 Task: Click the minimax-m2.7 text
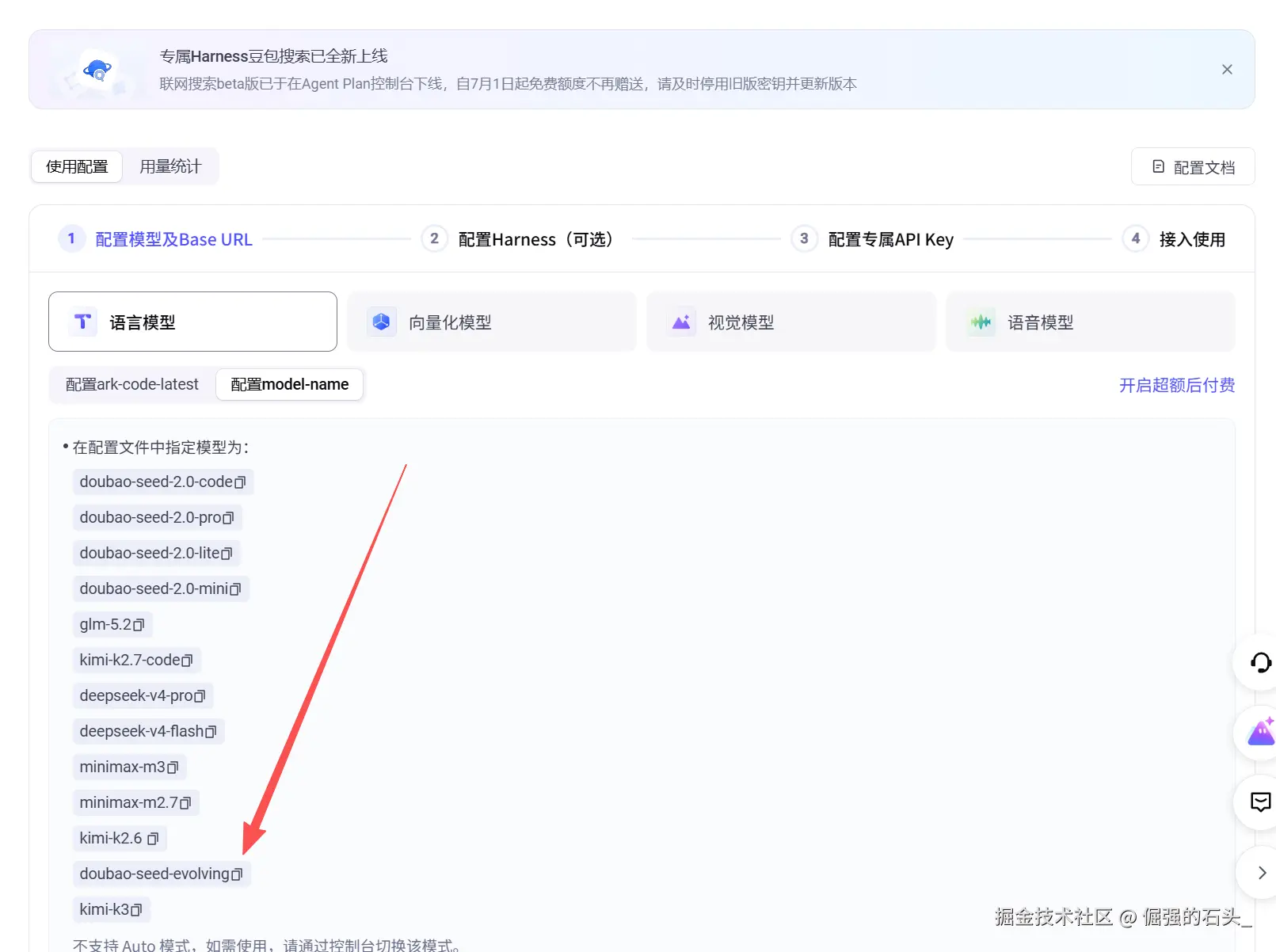pyautogui.click(x=129, y=803)
